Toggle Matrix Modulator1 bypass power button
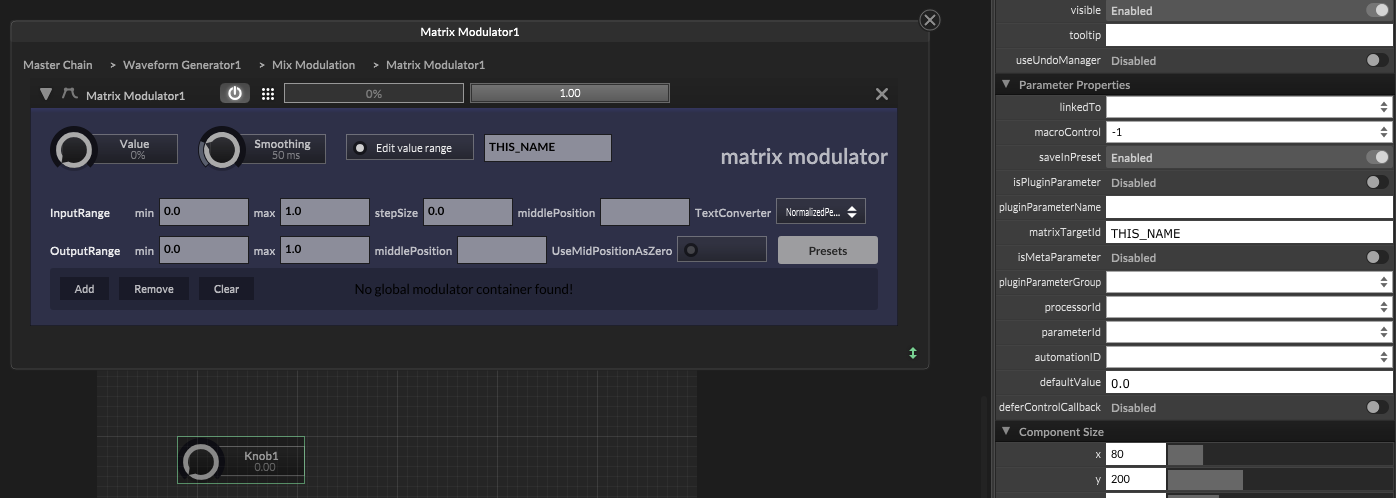 [235, 93]
